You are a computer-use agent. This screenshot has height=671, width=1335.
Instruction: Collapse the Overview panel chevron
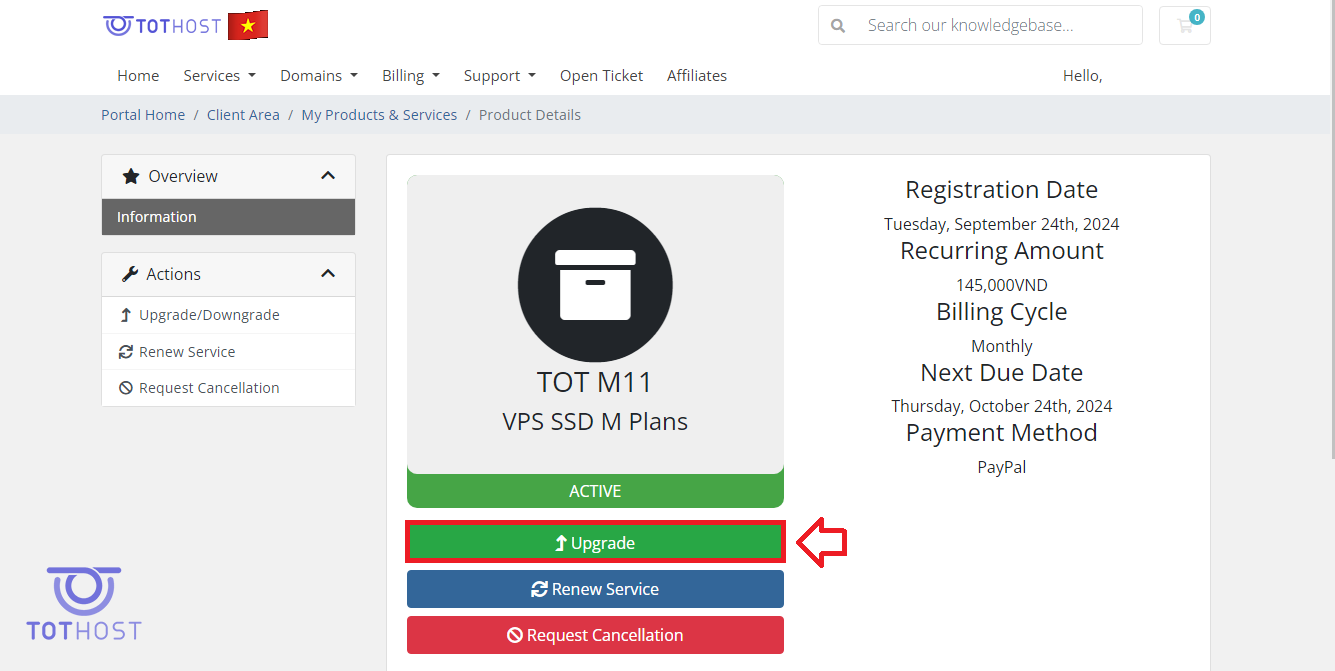click(x=327, y=176)
